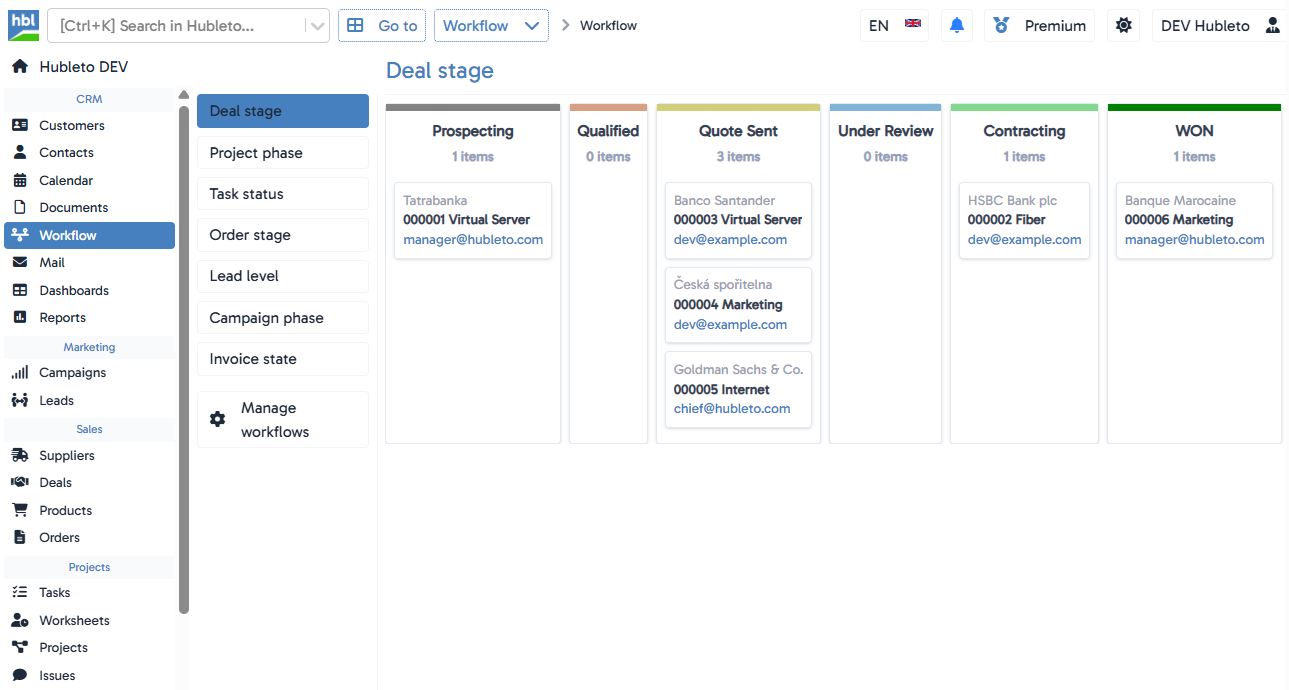Open Suppliers from the sidebar
Viewport: 1289px width, 690px height.
[67, 455]
